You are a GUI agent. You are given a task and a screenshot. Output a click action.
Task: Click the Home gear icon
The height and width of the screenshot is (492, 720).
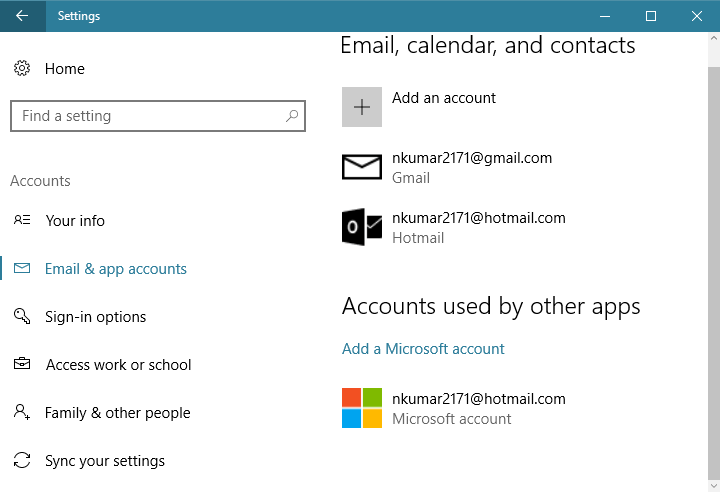pos(22,68)
